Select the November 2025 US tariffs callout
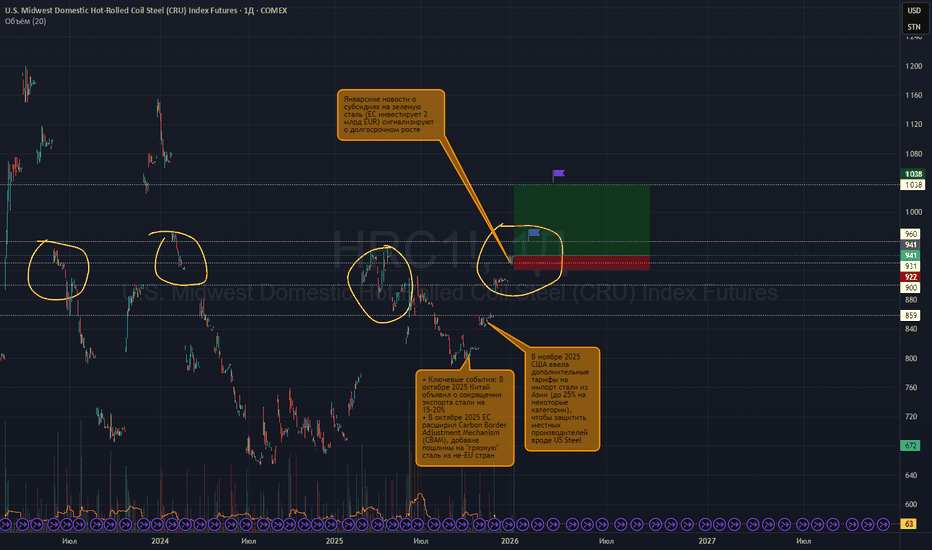The height and width of the screenshot is (550, 932). click(561, 400)
